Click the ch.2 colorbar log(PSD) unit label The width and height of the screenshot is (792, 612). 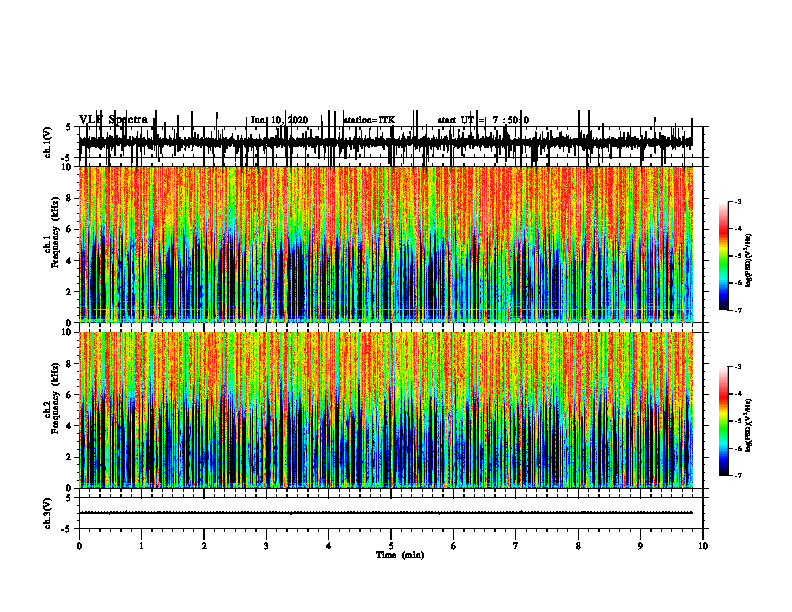pyautogui.click(x=748, y=425)
